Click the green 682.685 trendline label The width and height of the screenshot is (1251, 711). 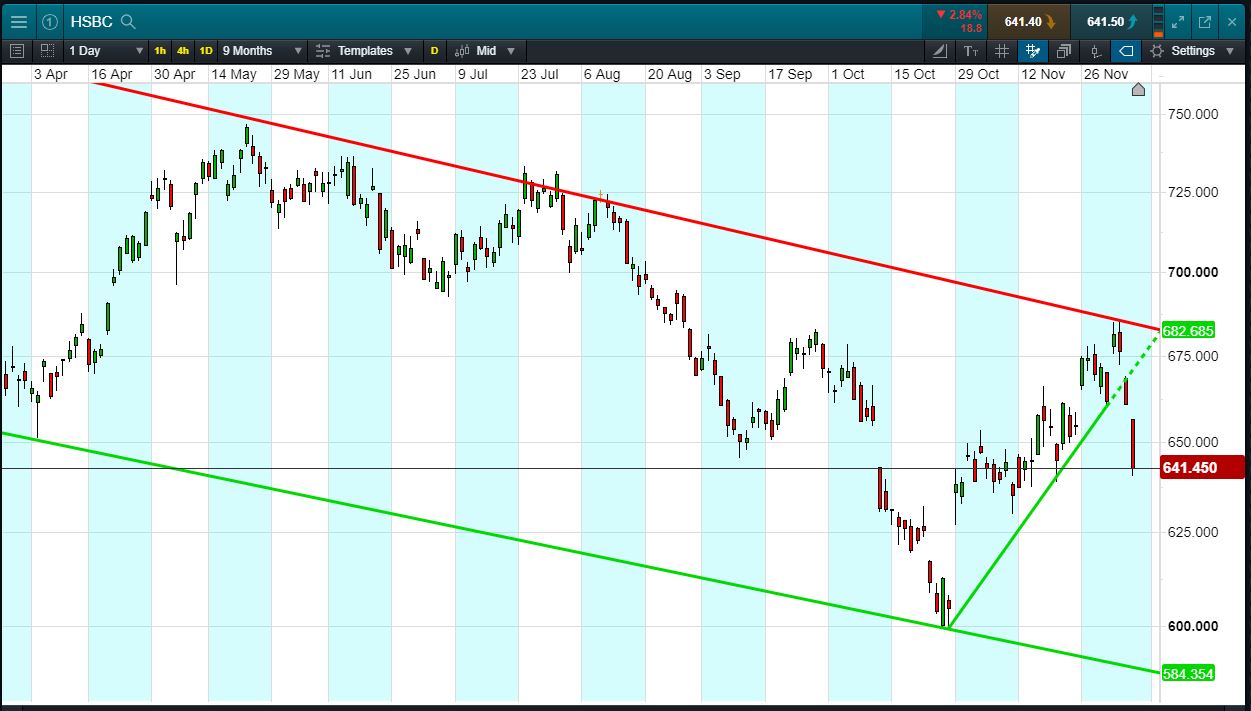(1188, 331)
